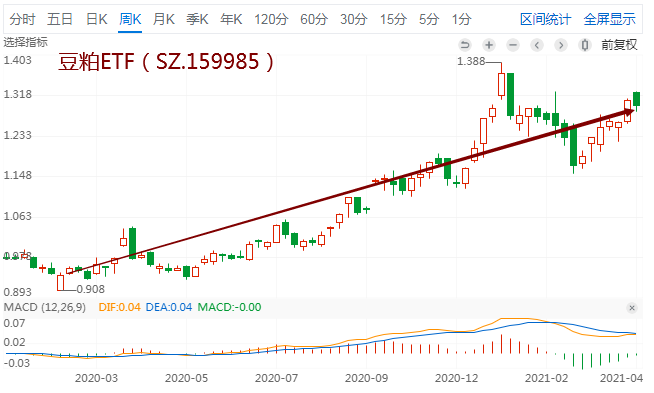Open the 季K quarterly candlestick tab
Screen dimensions: 654x393
click(197, 19)
